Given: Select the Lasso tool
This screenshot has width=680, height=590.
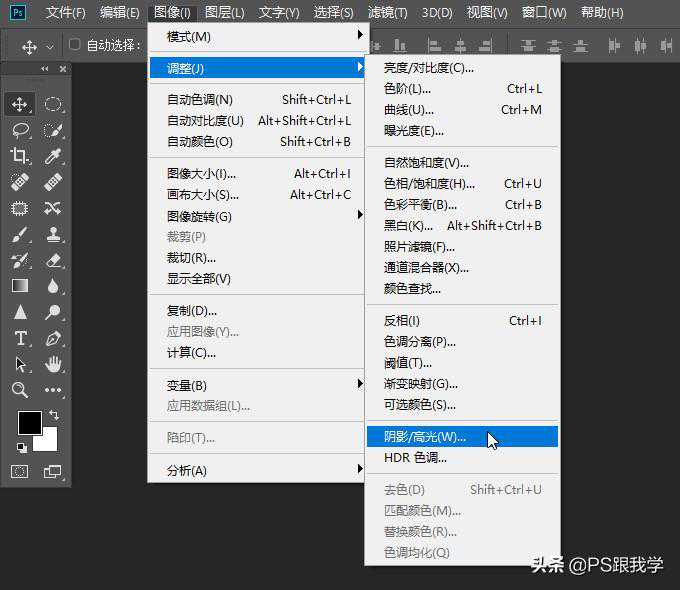Looking at the screenshot, I should pyautogui.click(x=20, y=130).
